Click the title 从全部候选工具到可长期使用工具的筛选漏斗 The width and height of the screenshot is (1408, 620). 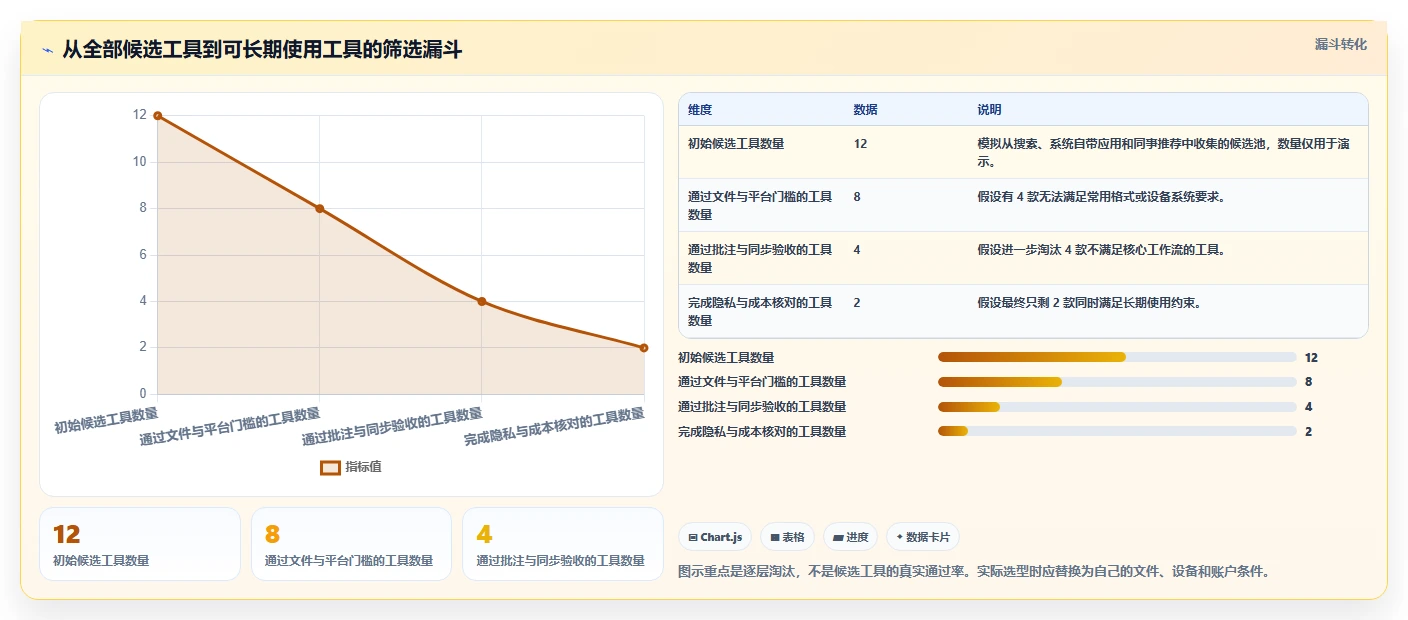pyautogui.click(x=262, y=50)
